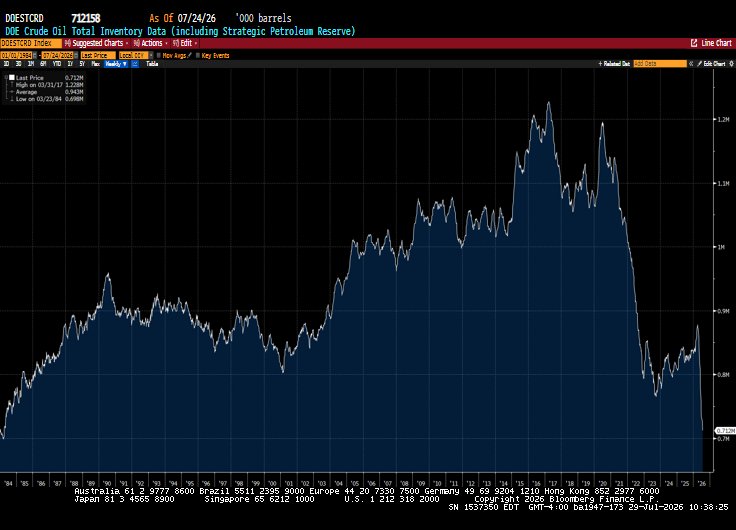This screenshot has width=736, height=530.
Task: Switch to line chart type icon next to Weekly
Action: click(135, 64)
